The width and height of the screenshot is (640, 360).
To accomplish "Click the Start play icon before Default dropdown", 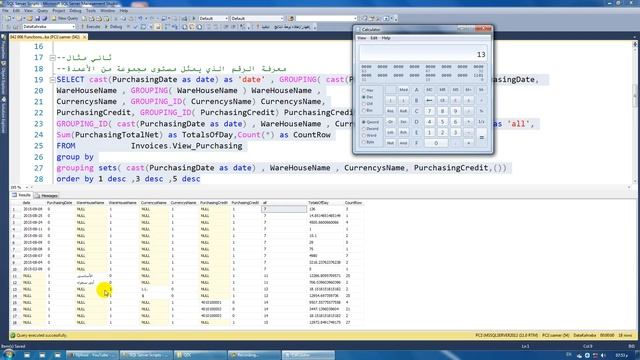I will (x=194, y=18).
